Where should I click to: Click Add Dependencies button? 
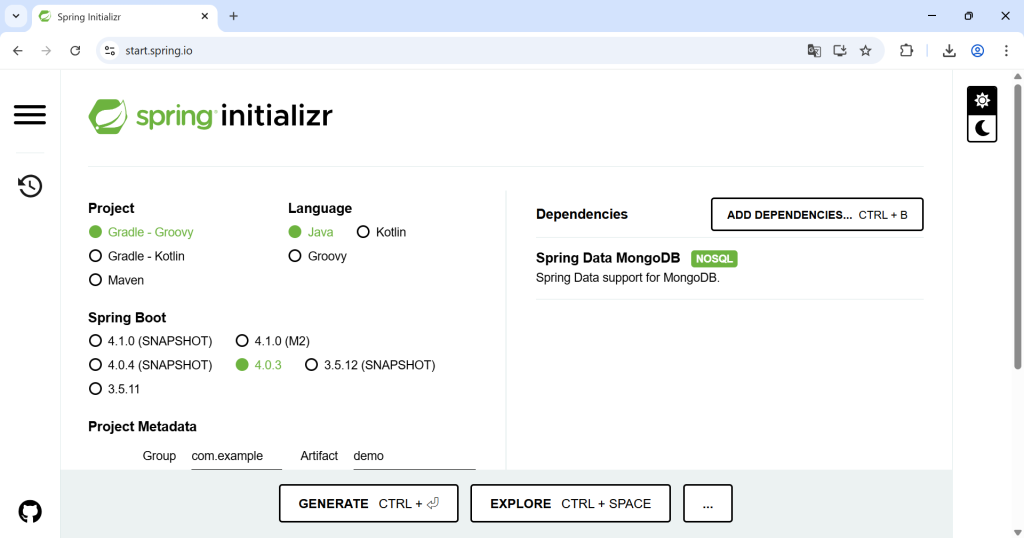pos(816,214)
